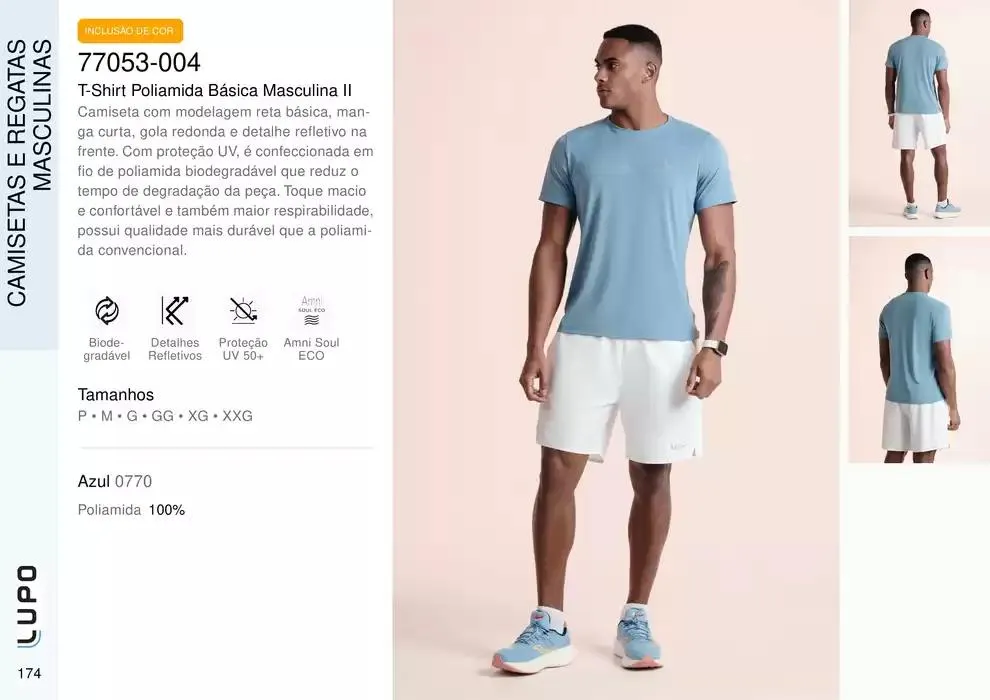Click the Amni Soul ECO logo icon
This screenshot has height=700, width=990.
311,311
